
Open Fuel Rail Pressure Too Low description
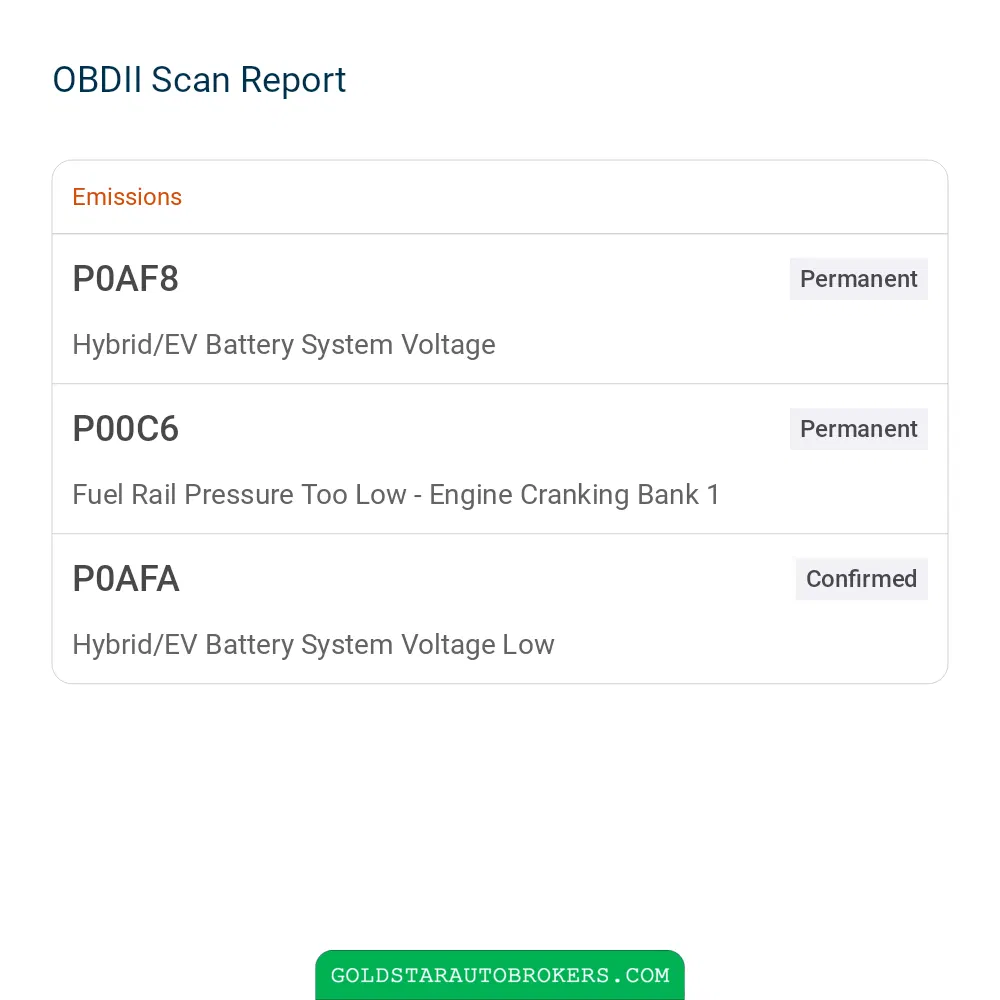pos(396,494)
